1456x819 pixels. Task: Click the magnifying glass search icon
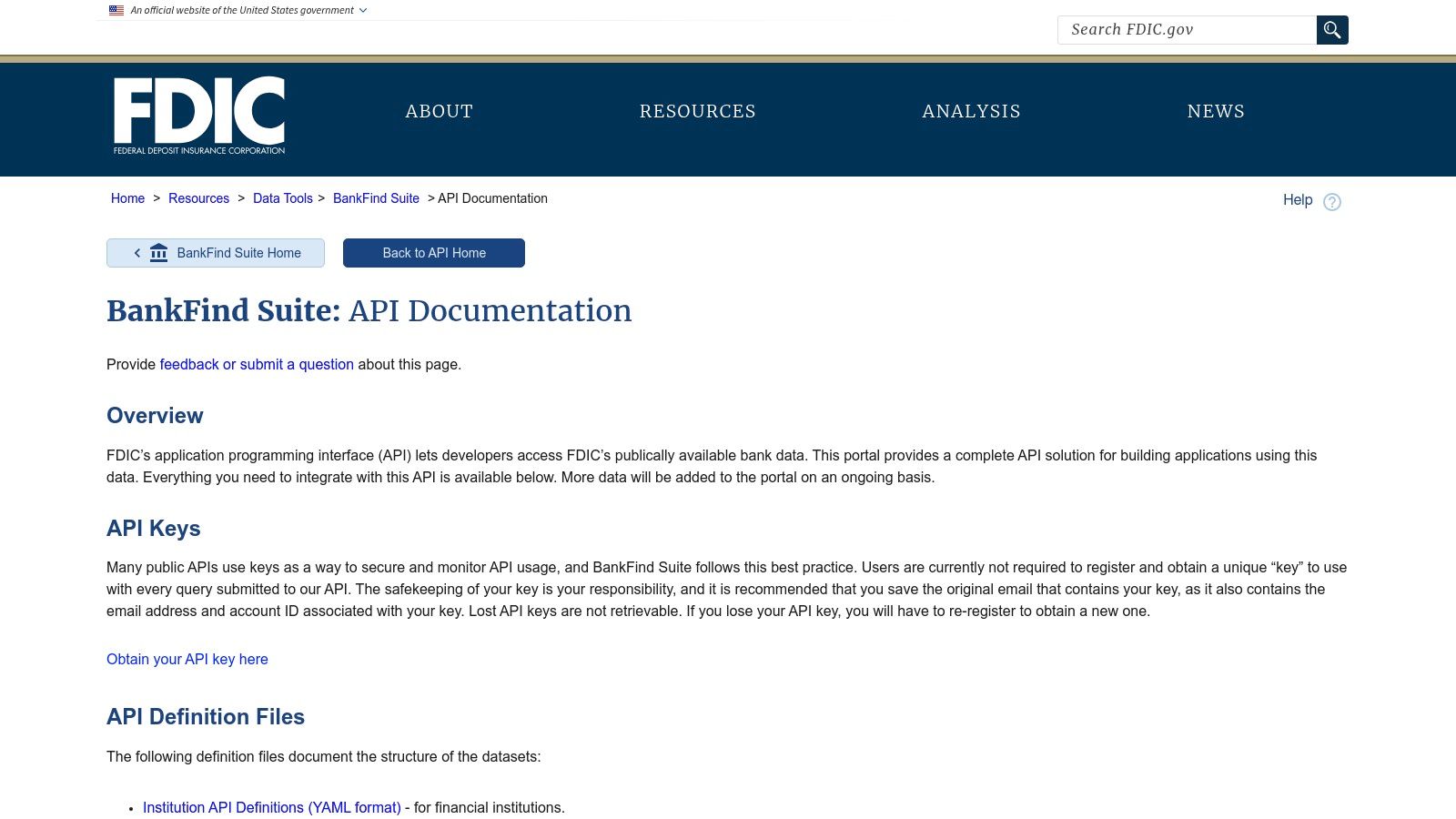coord(1332,30)
